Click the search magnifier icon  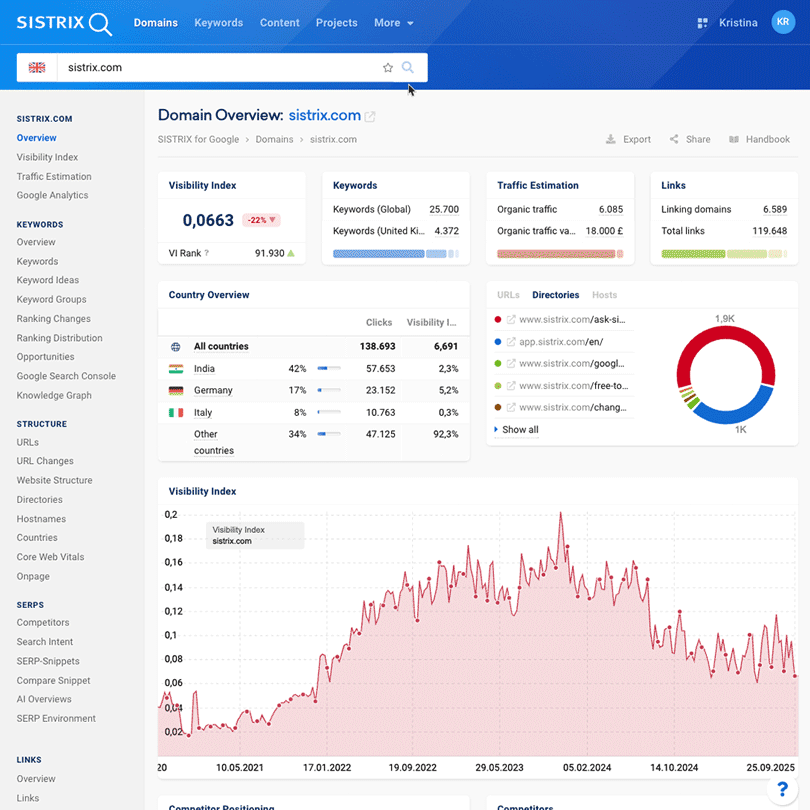coord(408,68)
